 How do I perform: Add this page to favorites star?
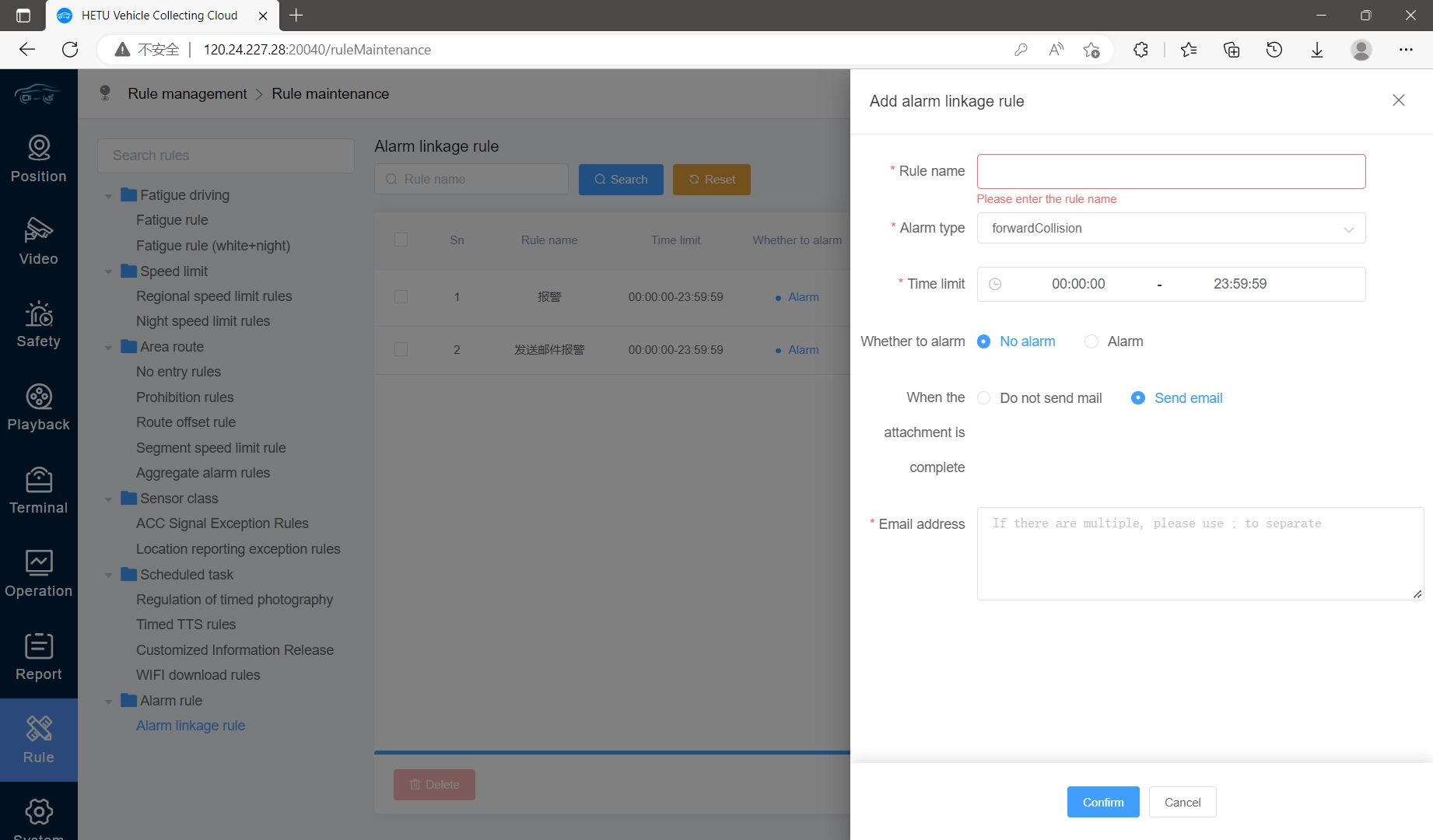(x=1091, y=50)
